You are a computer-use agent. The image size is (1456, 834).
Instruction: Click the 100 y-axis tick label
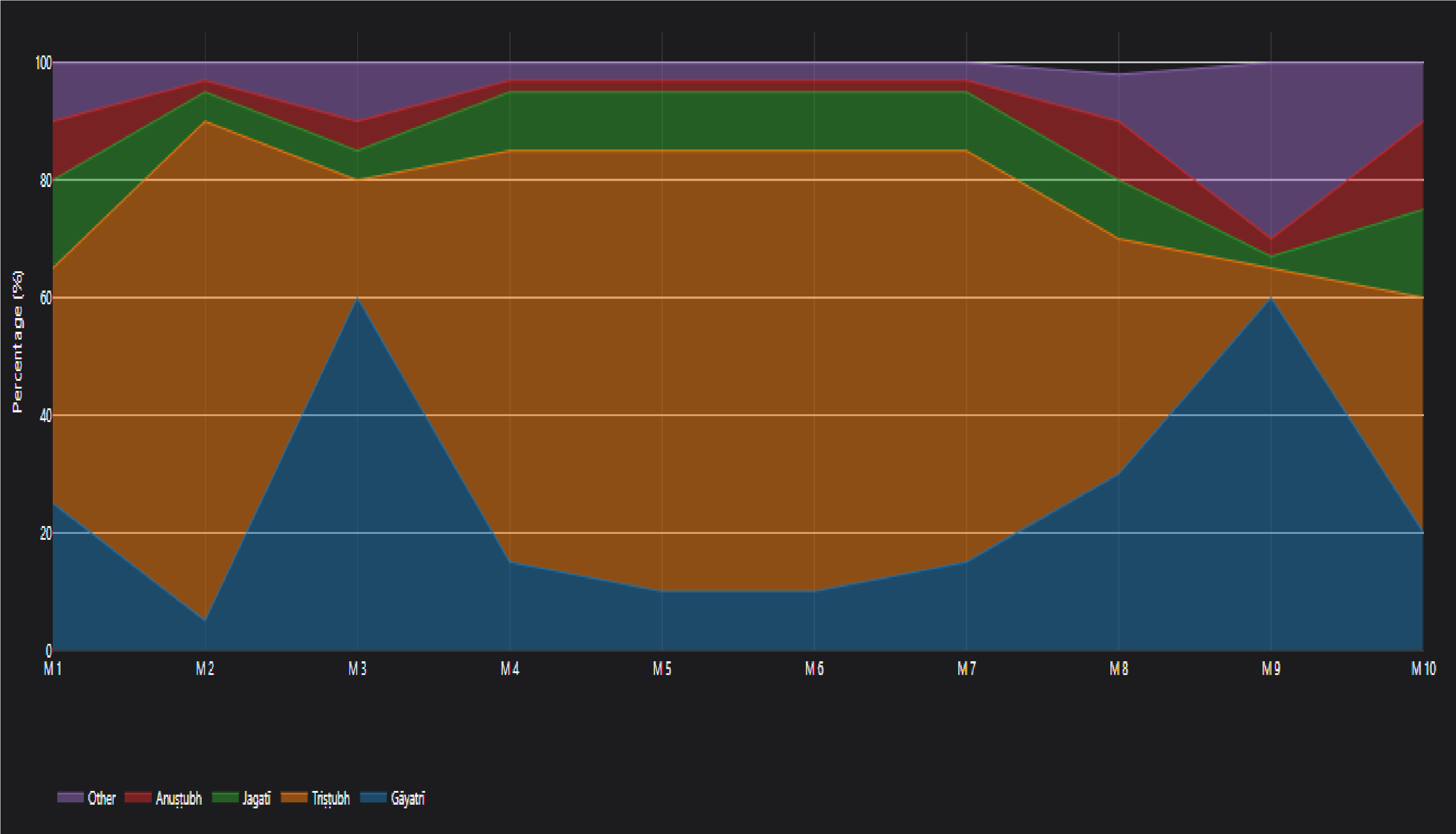44,62
